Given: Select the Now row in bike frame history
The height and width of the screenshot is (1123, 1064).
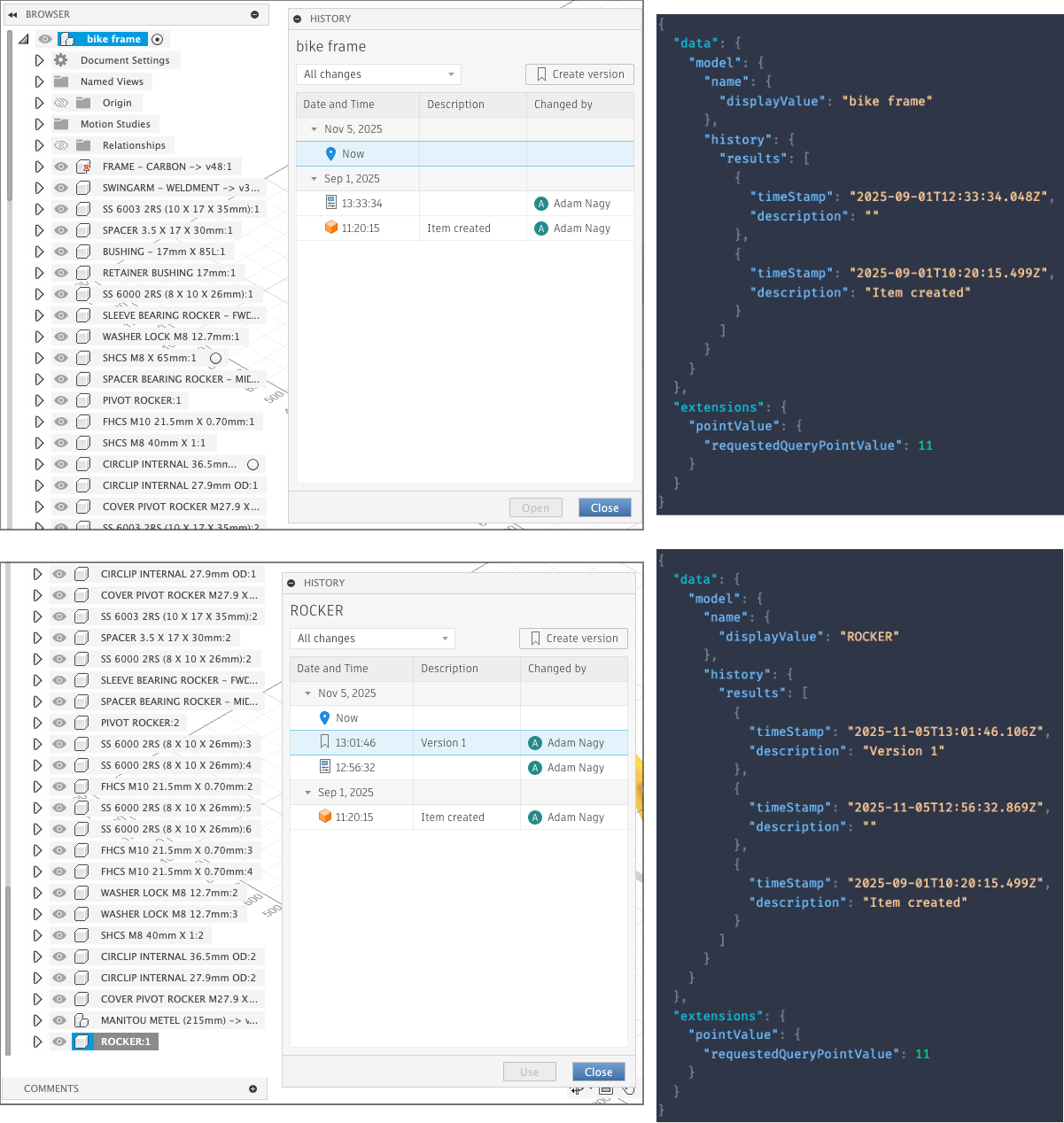Looking at the screenshot, I should click(x=353, y=154).
